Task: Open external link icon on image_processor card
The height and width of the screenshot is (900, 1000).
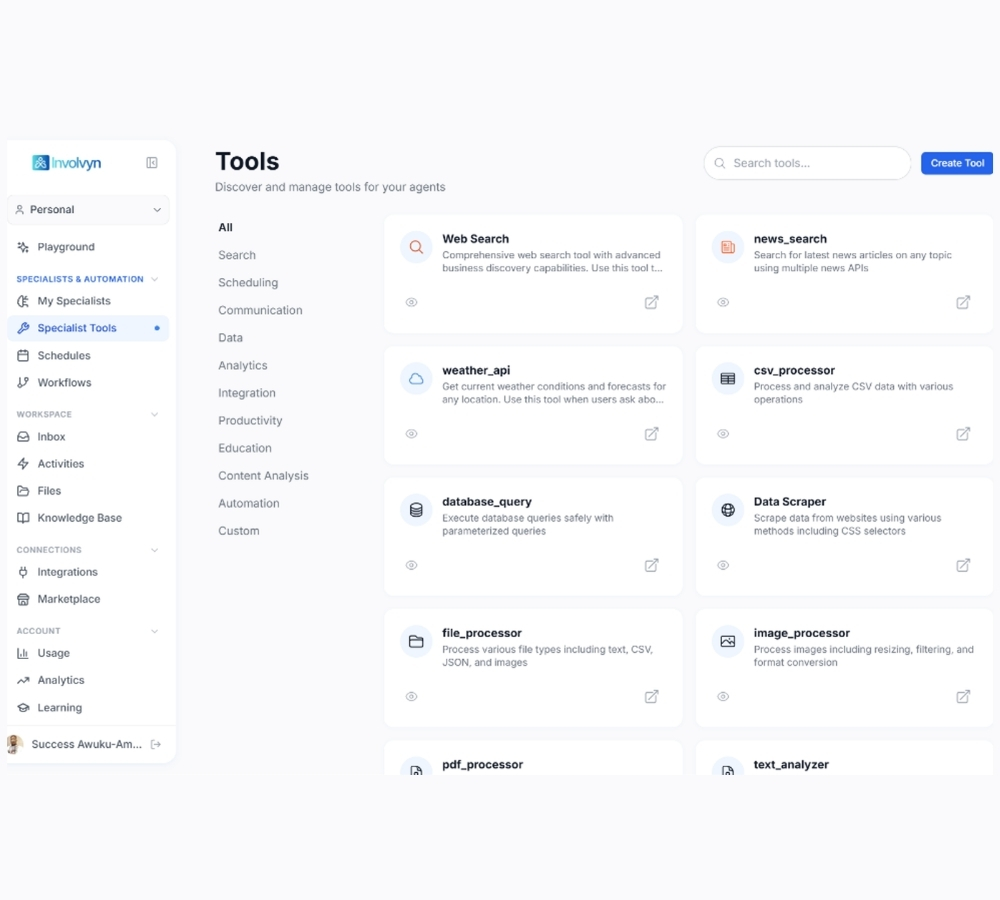Action: coord(963,697)
